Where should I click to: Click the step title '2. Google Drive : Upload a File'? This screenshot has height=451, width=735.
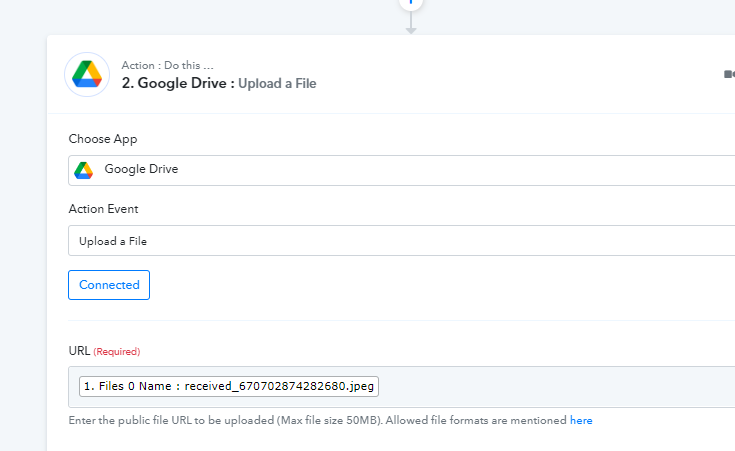tap(219, 83)
